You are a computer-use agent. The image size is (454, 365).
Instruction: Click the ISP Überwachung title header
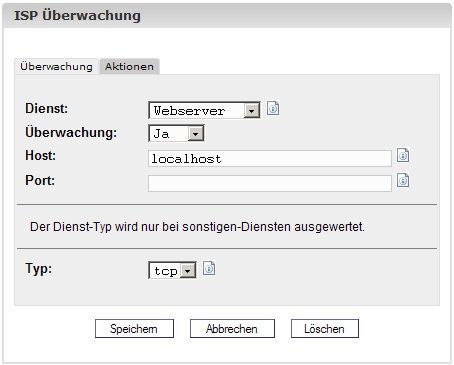coord(77,16)
